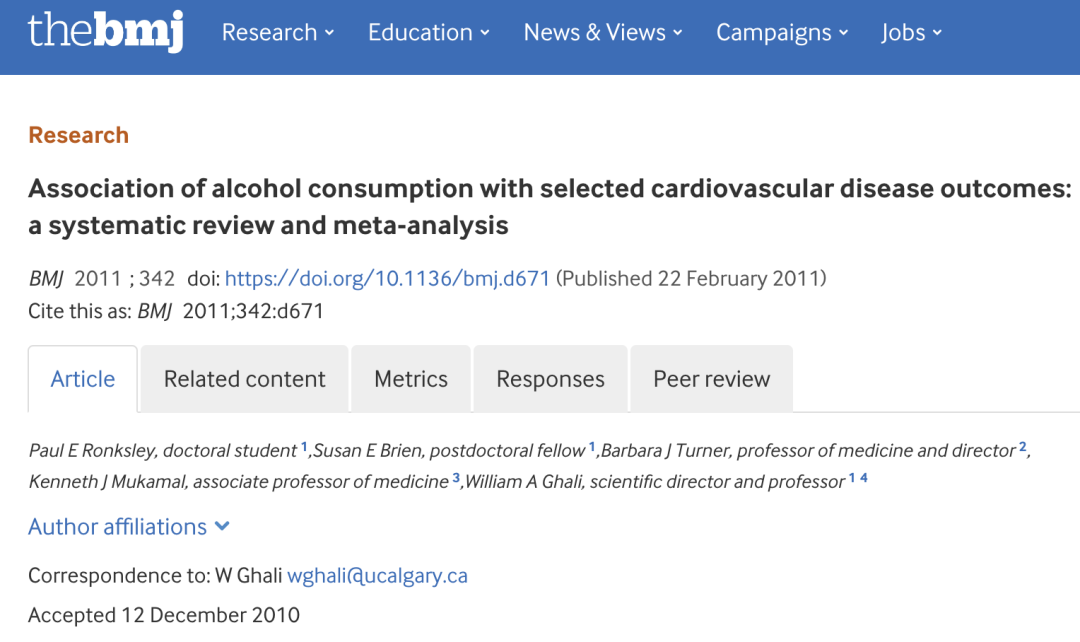Click the Author affiliations chevron icon
Viewport: 1080px width, 642px height.
(x=222, y=527)
